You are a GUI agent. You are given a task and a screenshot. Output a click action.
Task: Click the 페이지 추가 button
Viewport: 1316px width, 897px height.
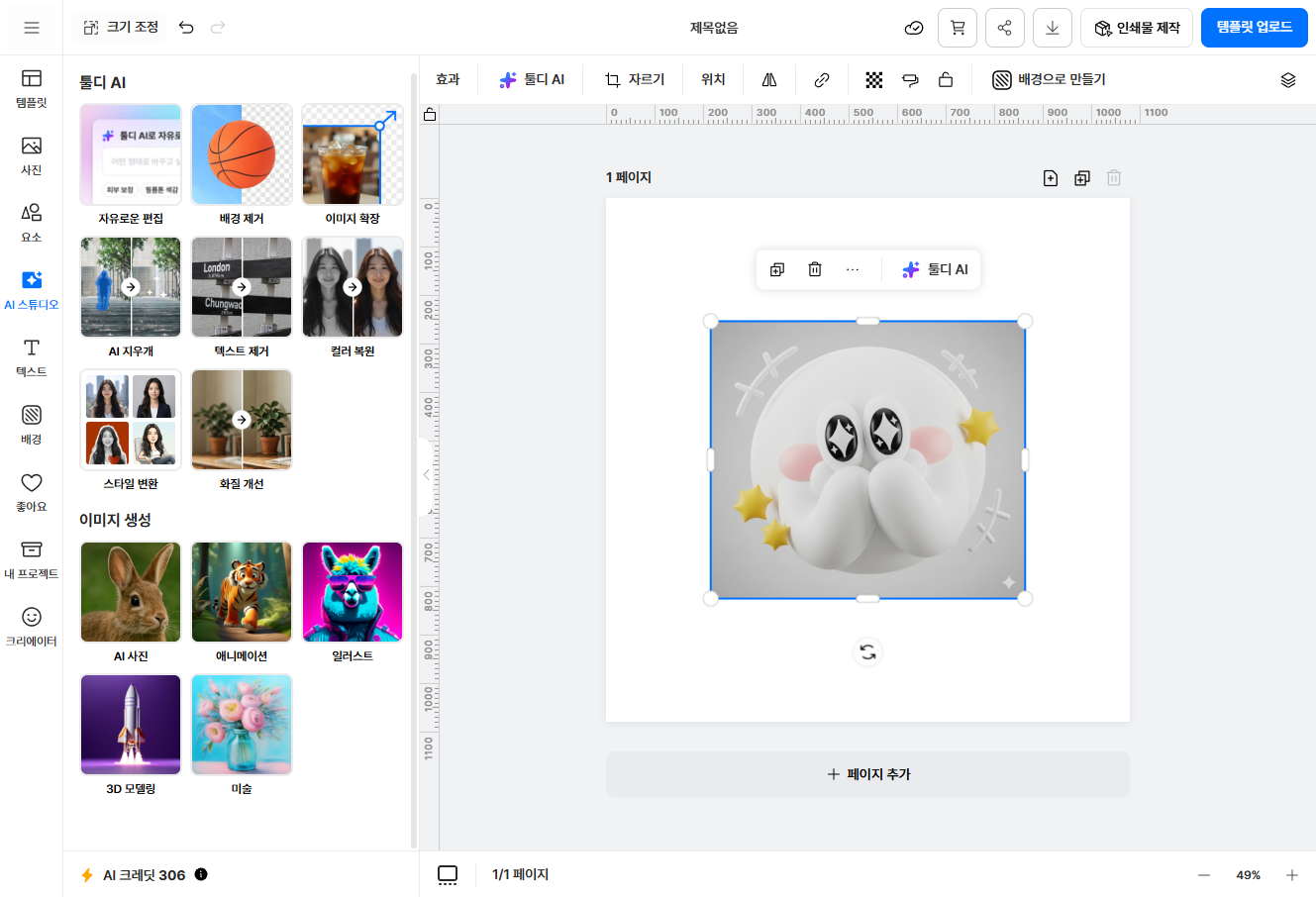pyautogui.click(x=867, y=774)
